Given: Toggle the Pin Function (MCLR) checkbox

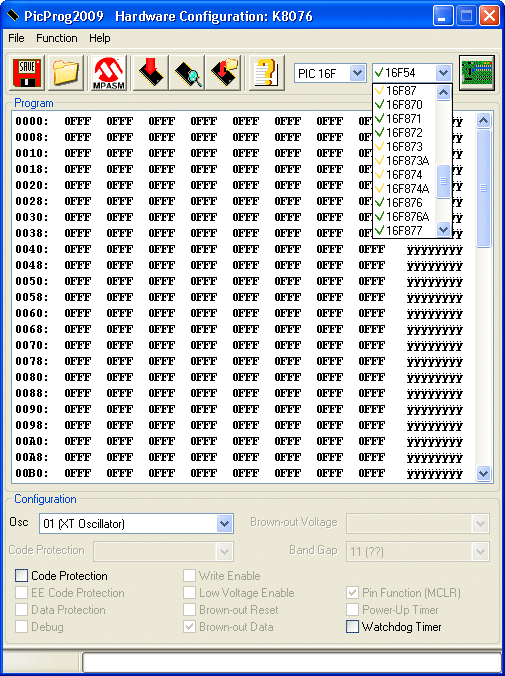Looking at the screenshot, I should (x=352, y=593).
